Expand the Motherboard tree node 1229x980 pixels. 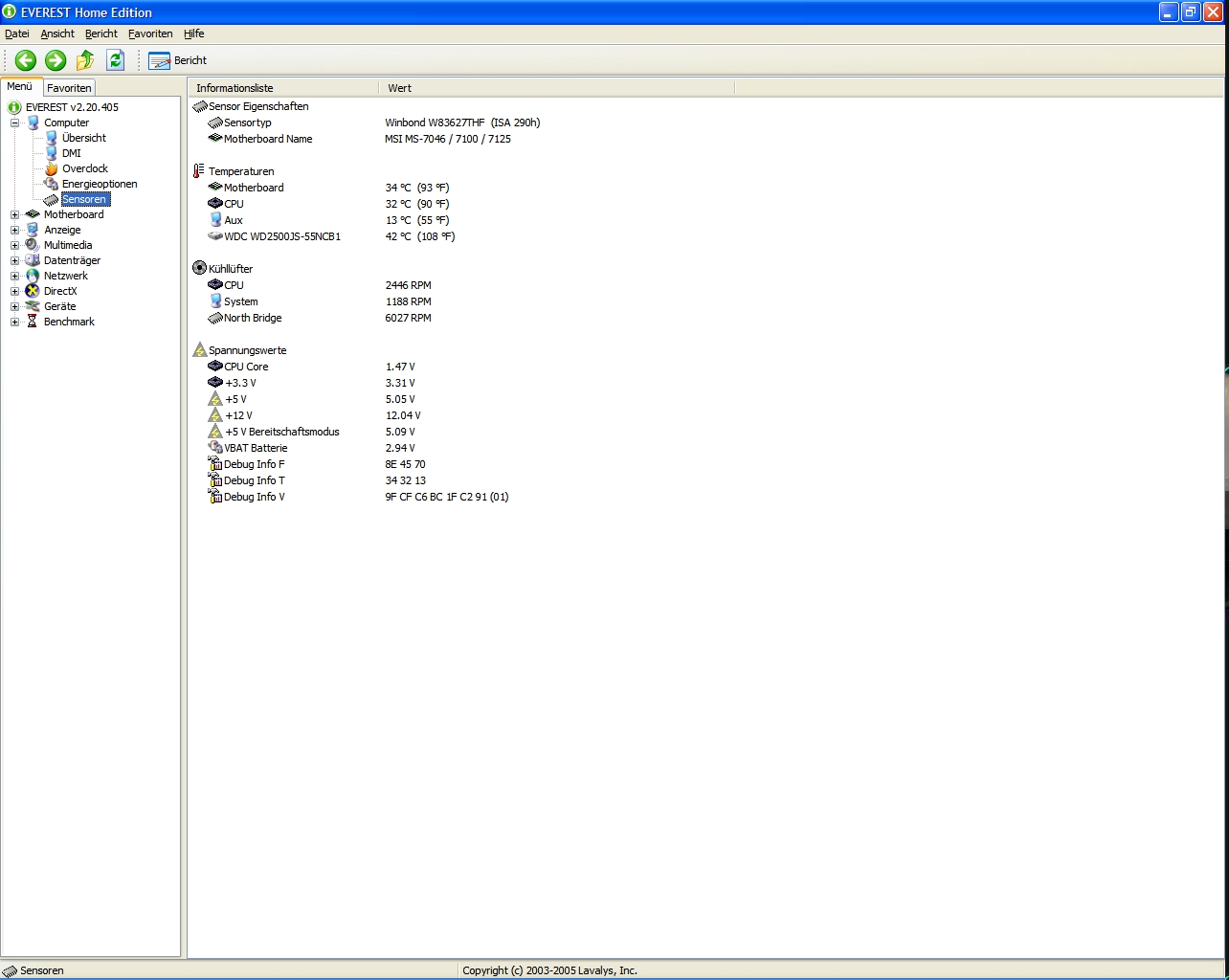click(x=14, y=214)
